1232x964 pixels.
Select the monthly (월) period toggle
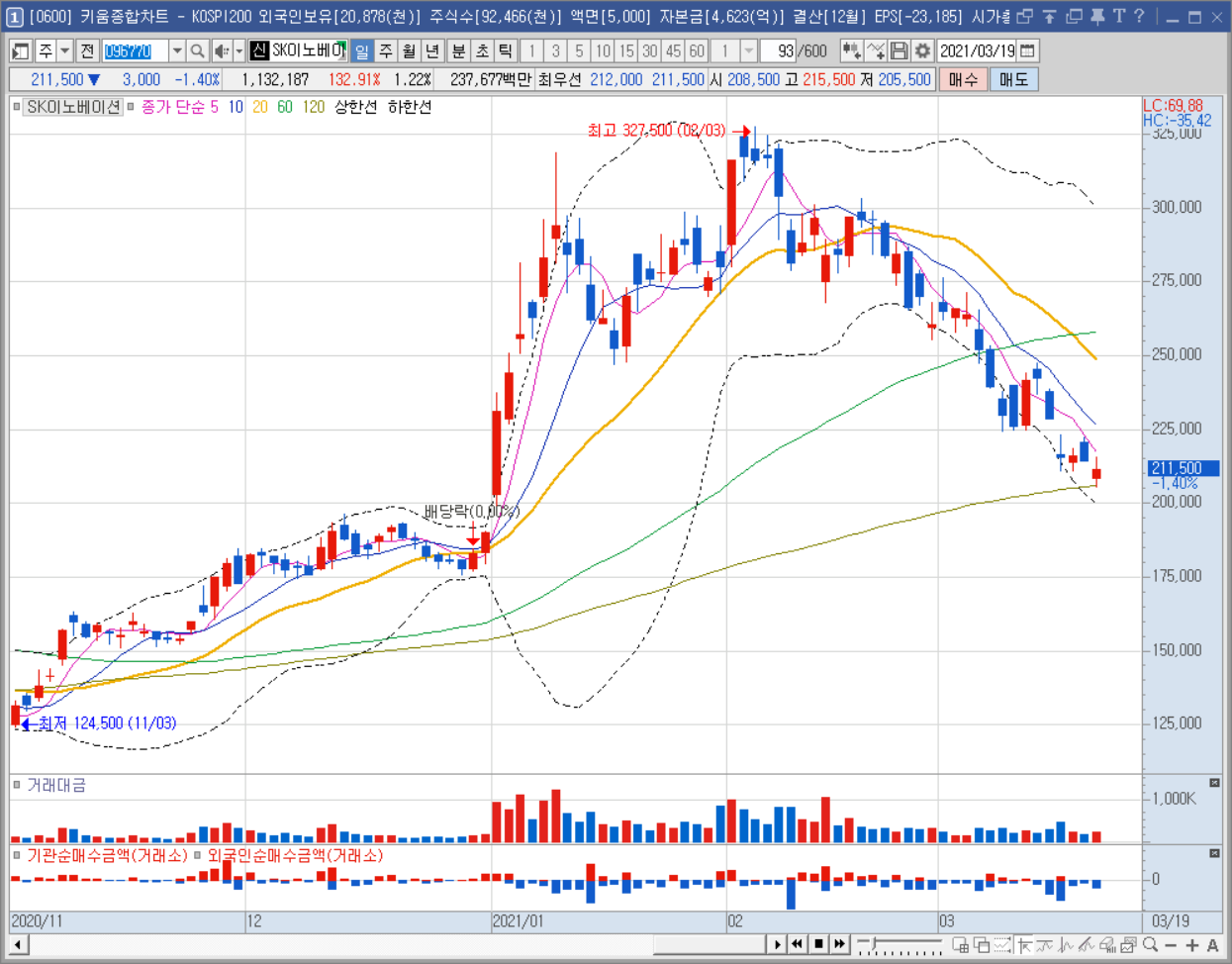click(x=409, y=50)
